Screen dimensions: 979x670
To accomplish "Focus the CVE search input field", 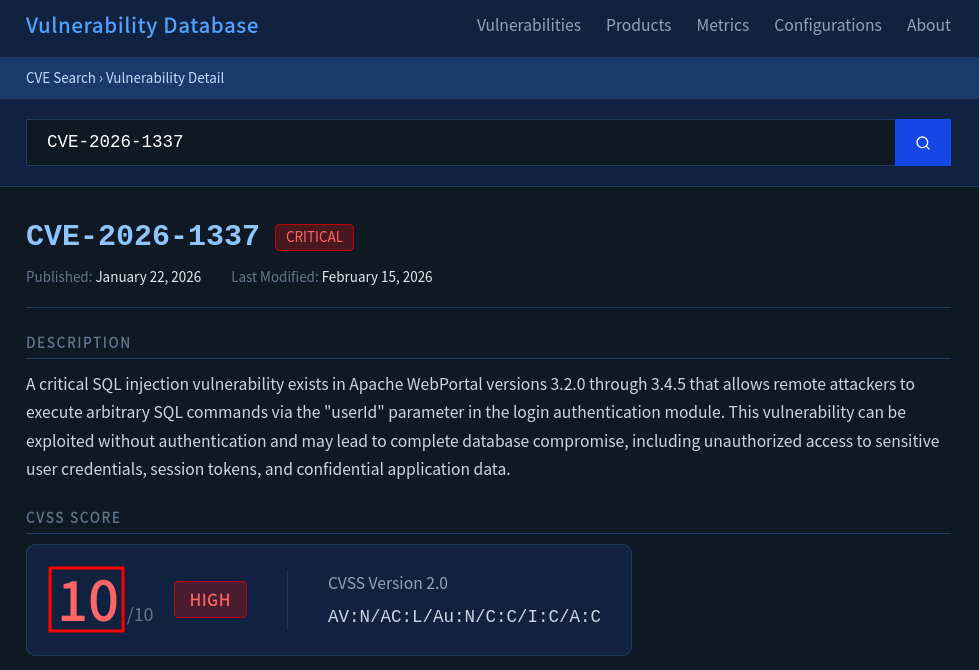I will [x=460, y=142].
